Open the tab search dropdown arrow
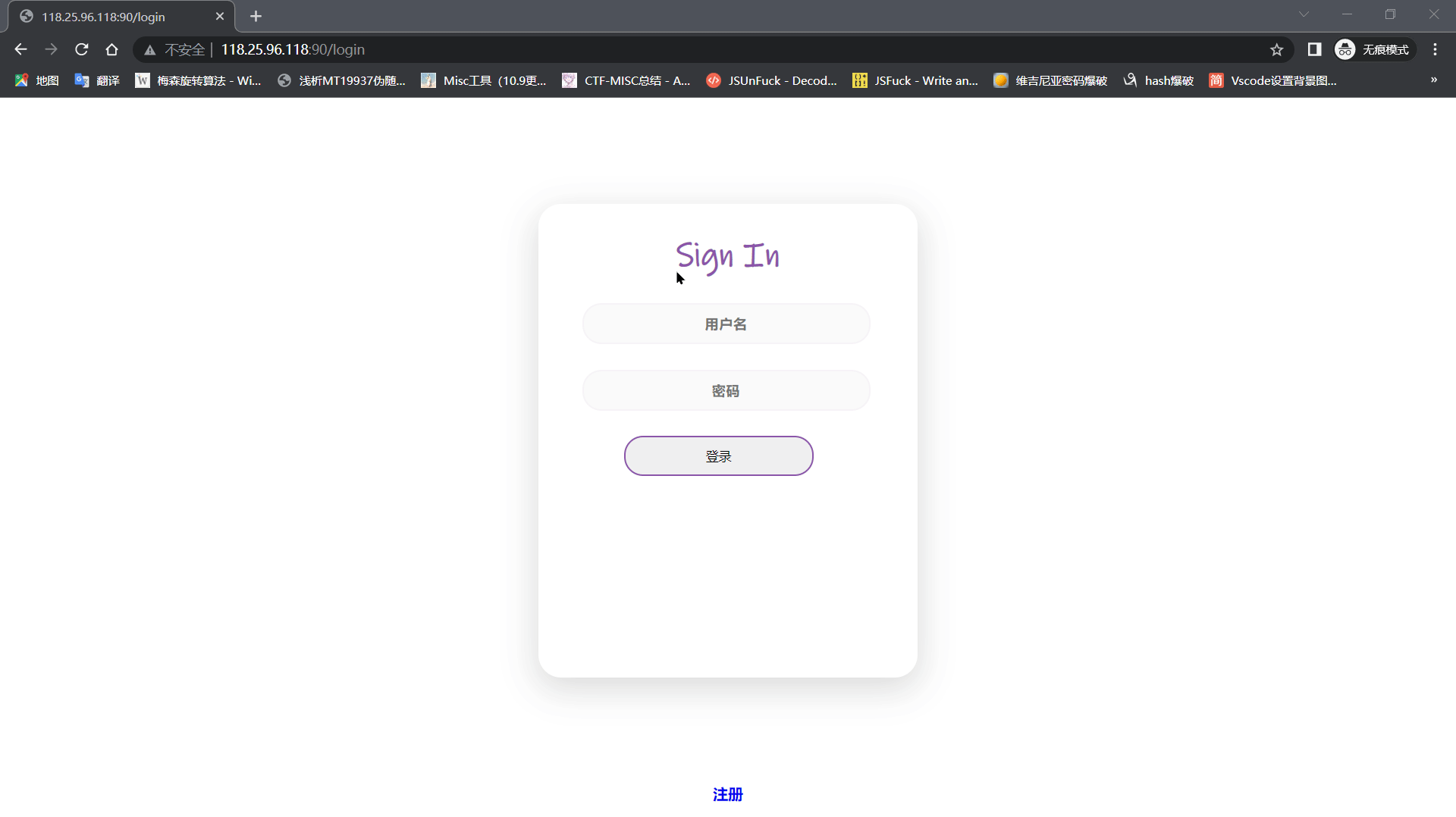This screenshot has height=817, width=1456. (1304, 14)
